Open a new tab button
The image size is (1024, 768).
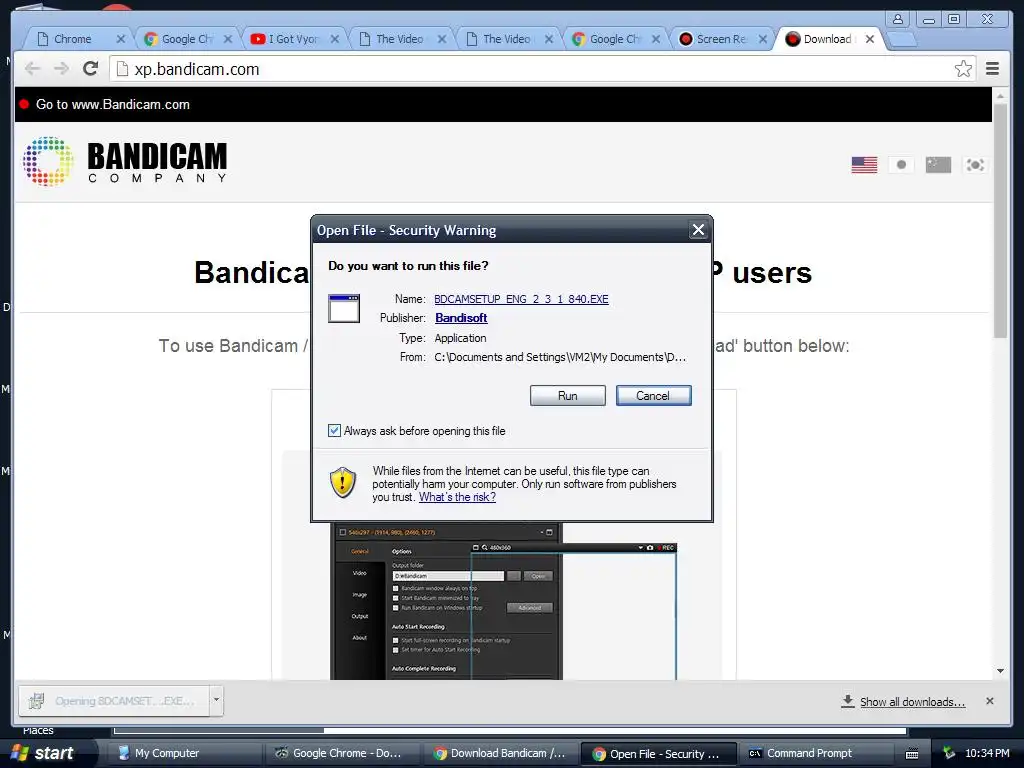click(x=903, y=40)
